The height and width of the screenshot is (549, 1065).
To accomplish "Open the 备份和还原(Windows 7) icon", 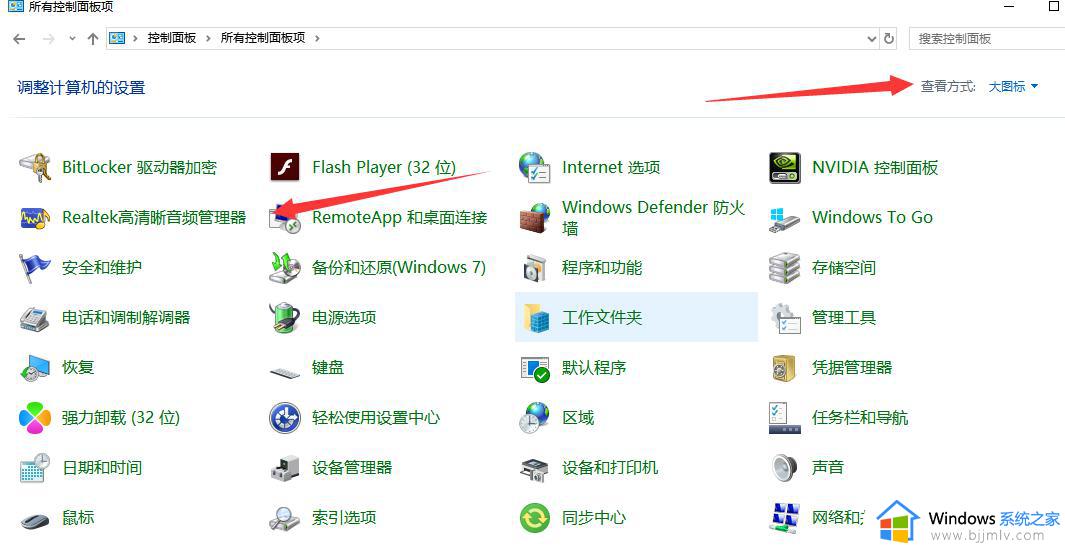I will [285, 268].
